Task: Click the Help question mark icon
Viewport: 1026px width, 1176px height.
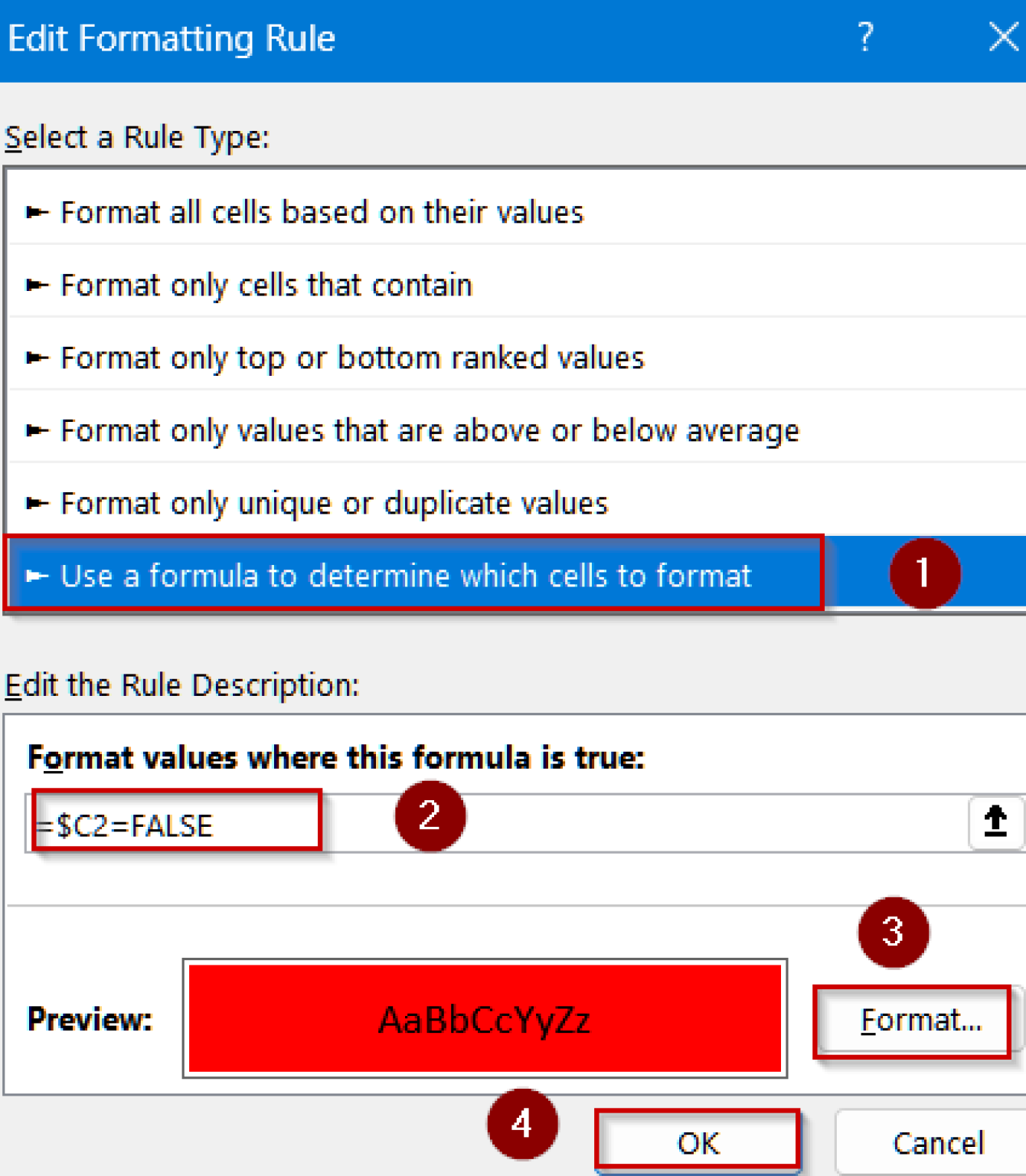Action: [865, 37]
